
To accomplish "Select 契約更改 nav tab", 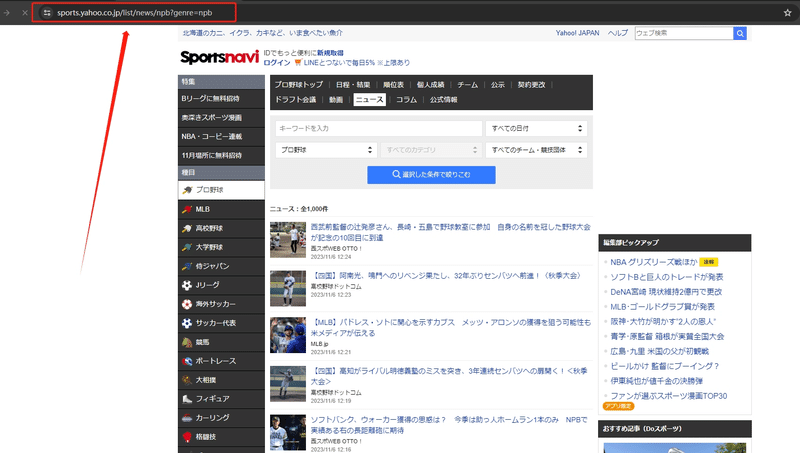I will (x=531, y=85).
